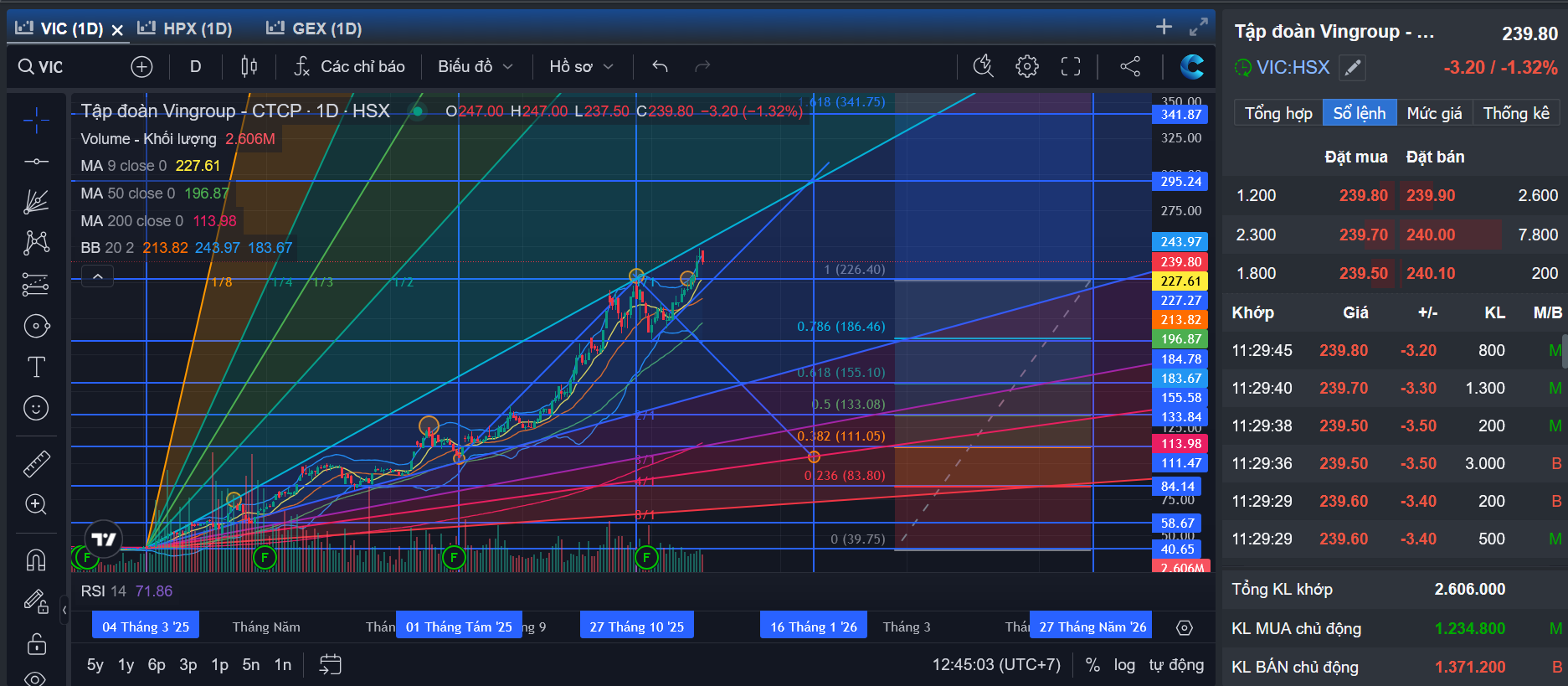
Task: Click the F marker near 27 Tháng 10
Action: point(646,557)
